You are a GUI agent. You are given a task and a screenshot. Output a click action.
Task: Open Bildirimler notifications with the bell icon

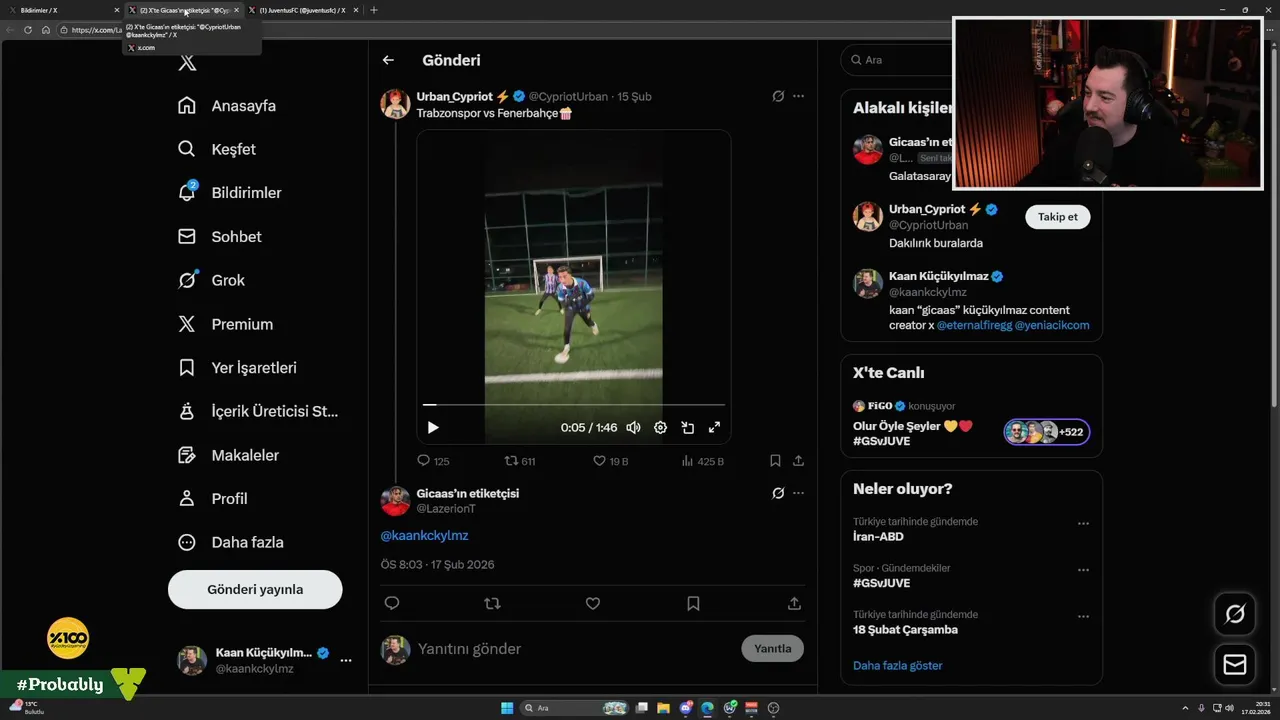click(x=229, y=193)
